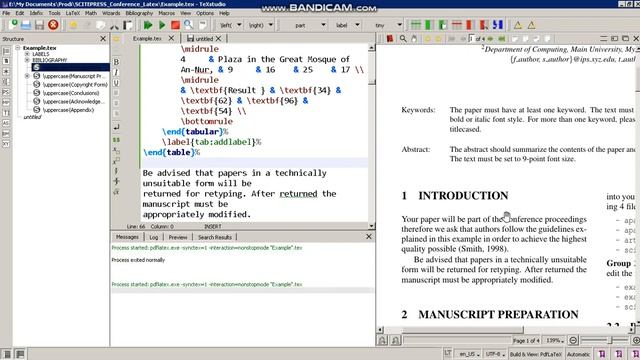640x360 pixels.
Task: Click the Italic I icon in editor sidebar
Action: point(116,72)
